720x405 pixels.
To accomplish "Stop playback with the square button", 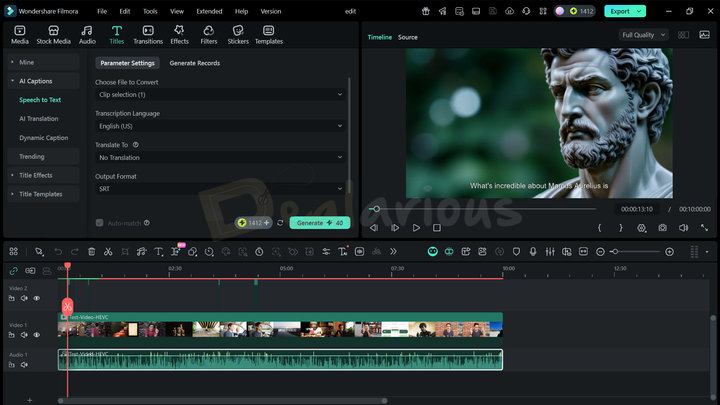I will 437,228.
